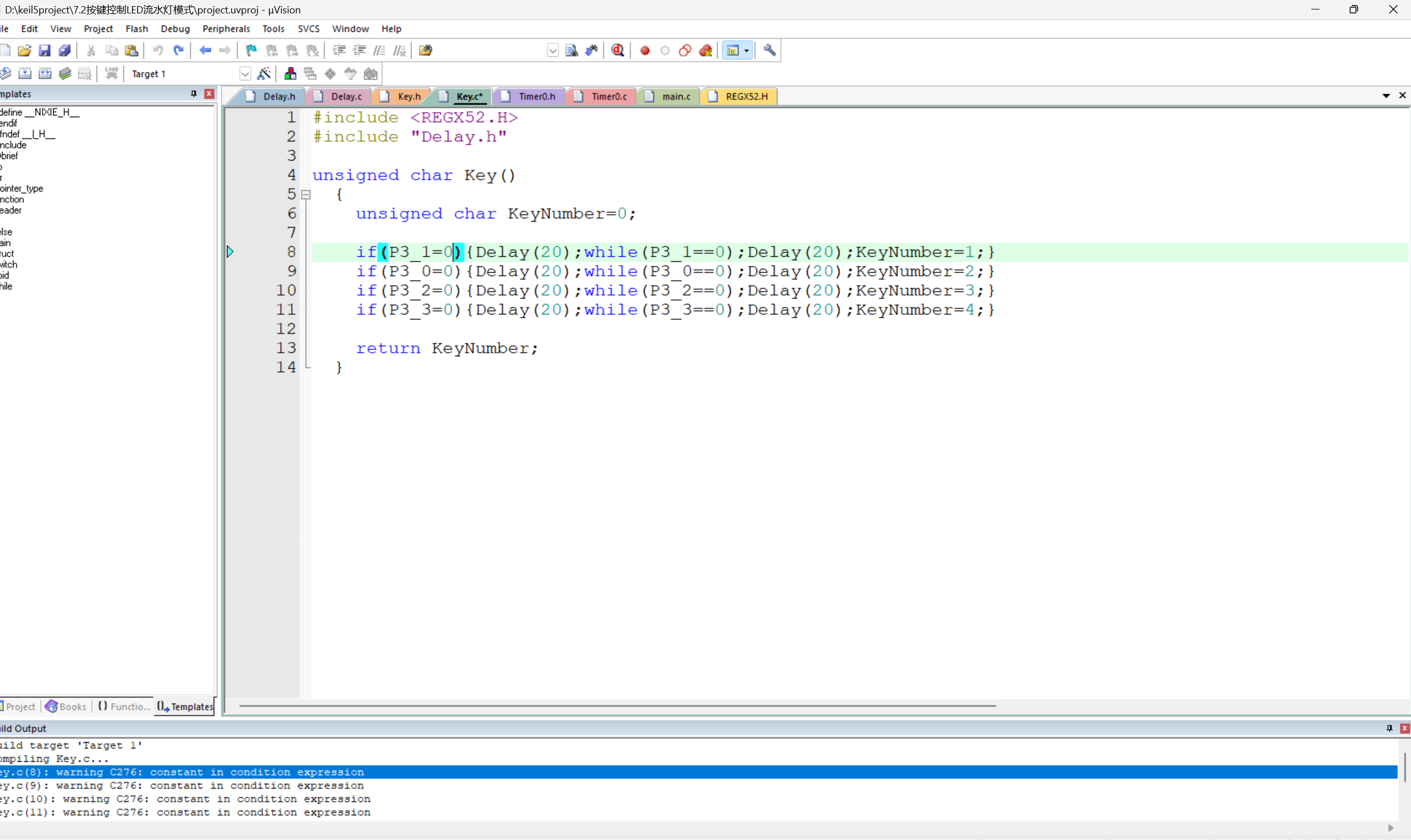Open the Peripherals menu

[x=226, y=28]
